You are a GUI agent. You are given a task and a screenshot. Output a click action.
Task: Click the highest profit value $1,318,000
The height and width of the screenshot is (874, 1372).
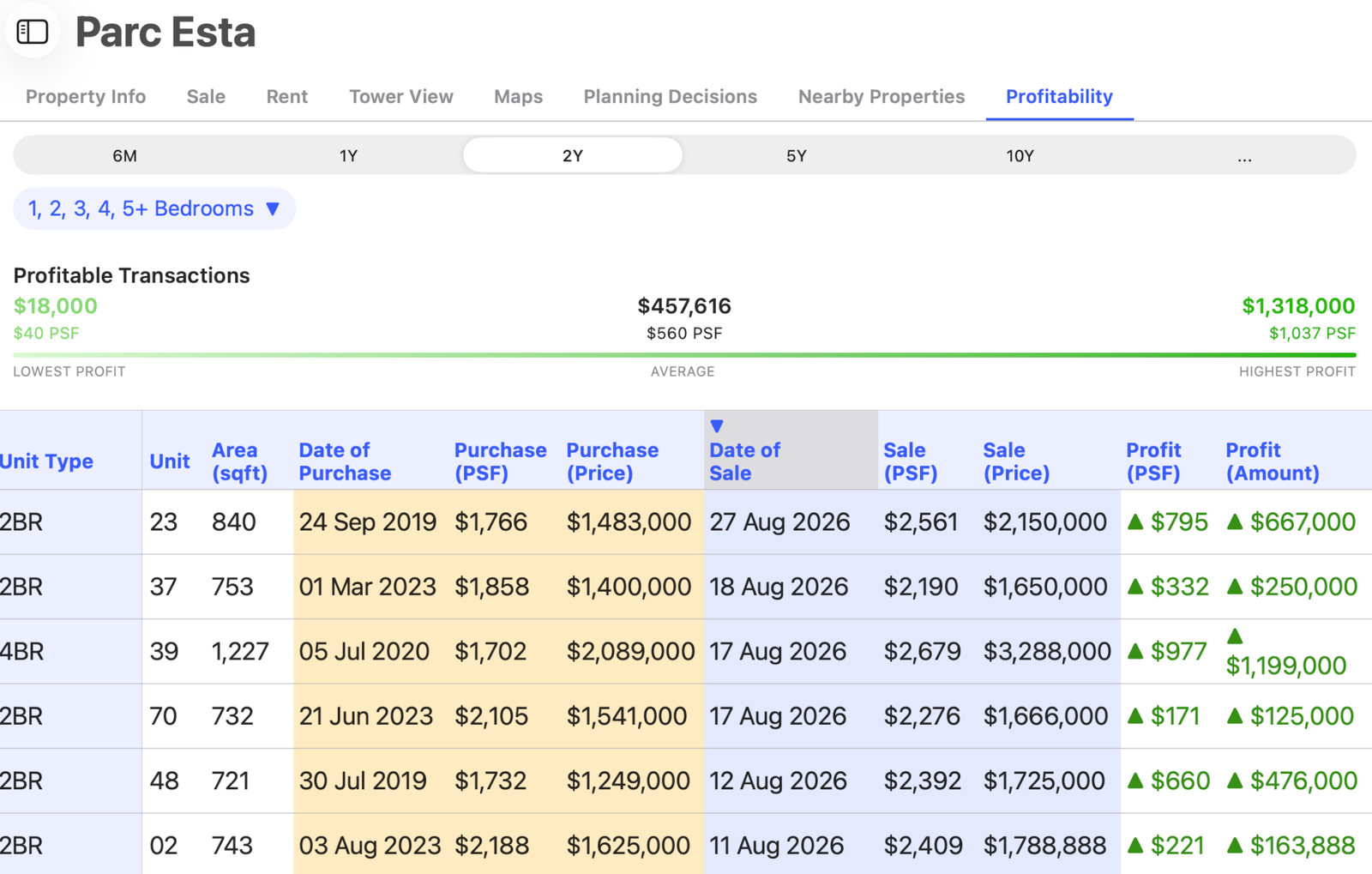pyautogui.click(x=1298, y=306)
